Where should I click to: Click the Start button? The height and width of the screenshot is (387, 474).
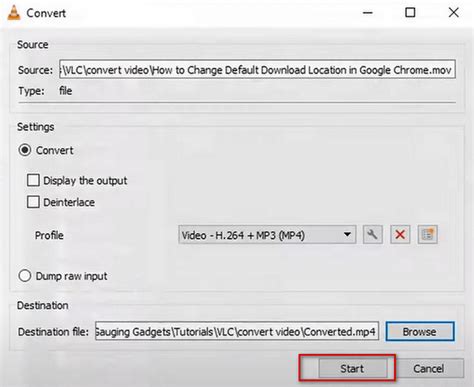pos(353,368)
